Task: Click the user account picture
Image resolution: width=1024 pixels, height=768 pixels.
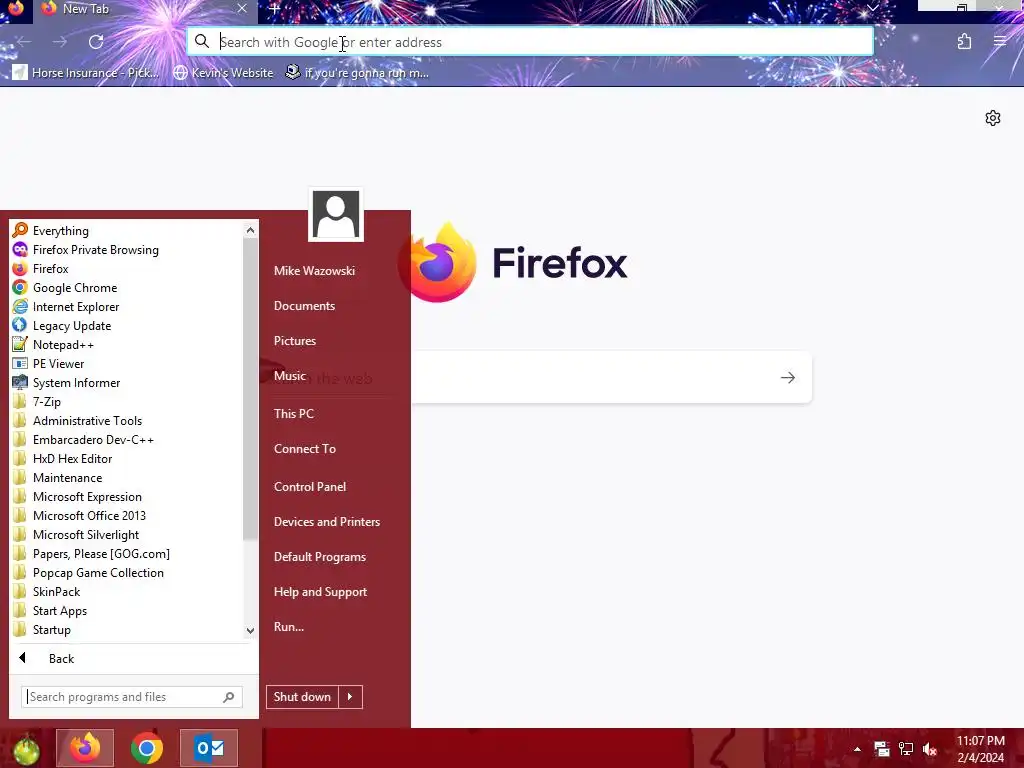Action: 336,214
